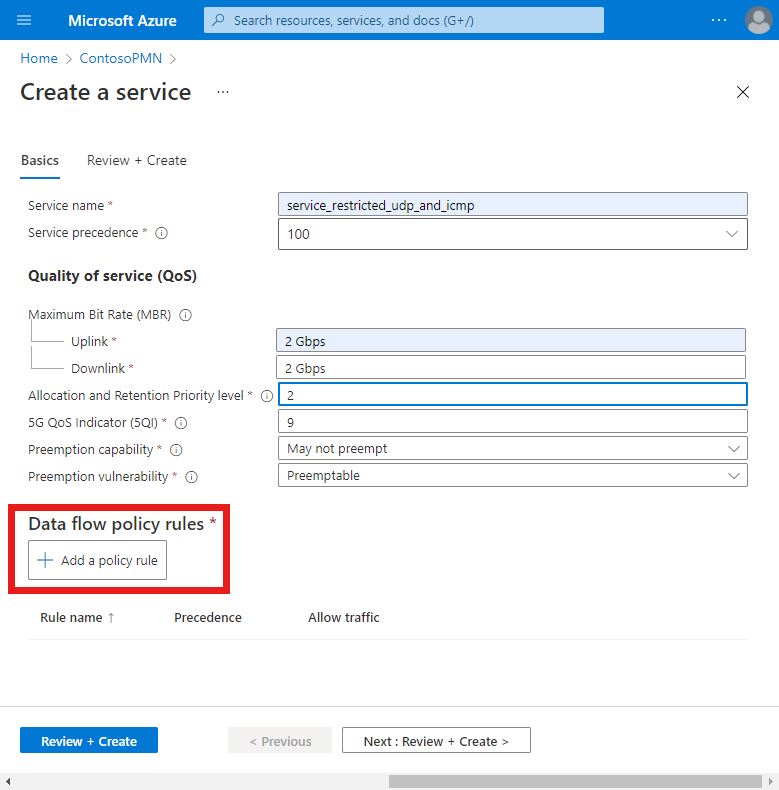The width and height of the screenshot is (779, 790).
Task: Click the Allow traffic column header
Action: [344, 618]
